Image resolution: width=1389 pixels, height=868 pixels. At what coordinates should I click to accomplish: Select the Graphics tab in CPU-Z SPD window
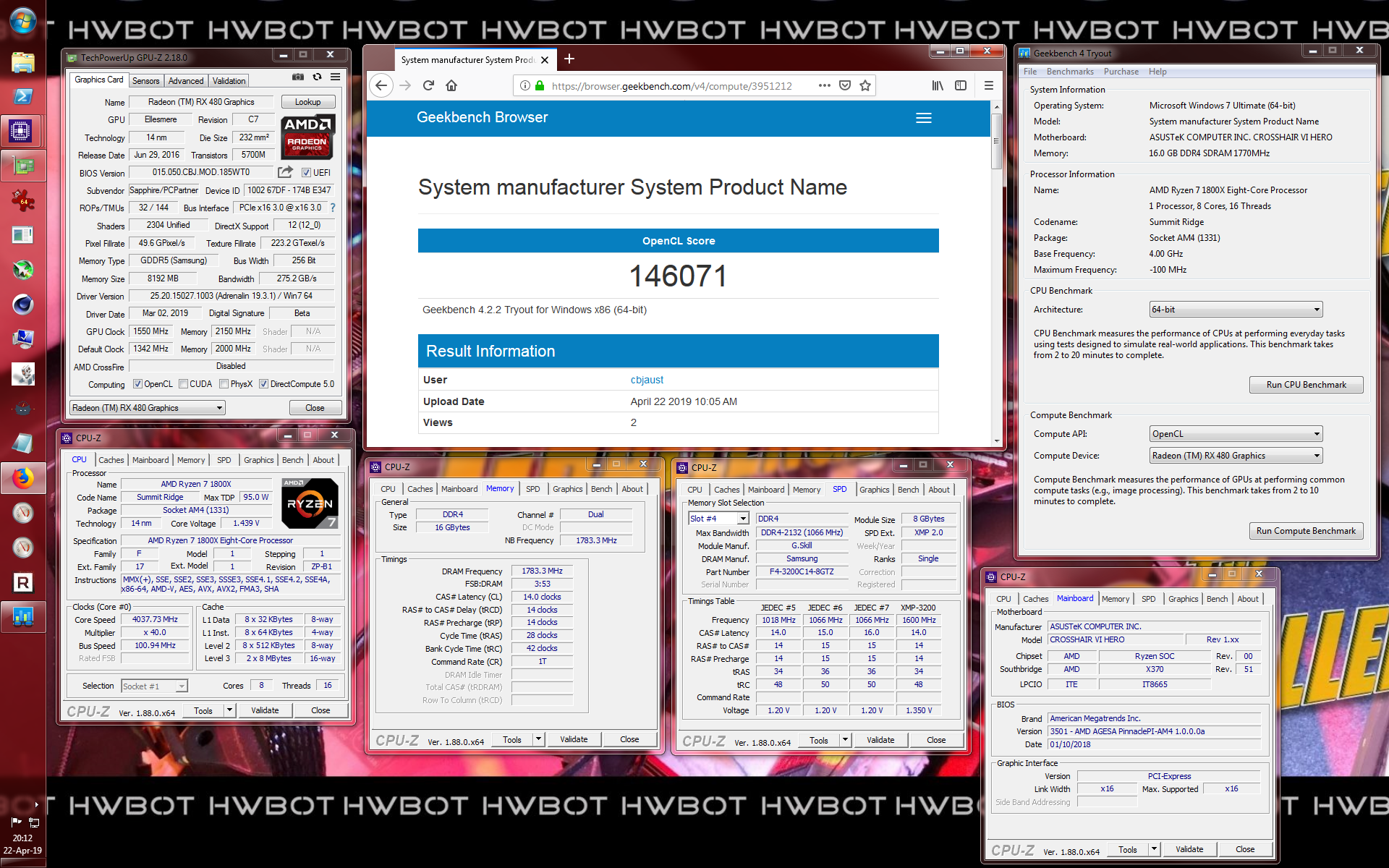874,490
